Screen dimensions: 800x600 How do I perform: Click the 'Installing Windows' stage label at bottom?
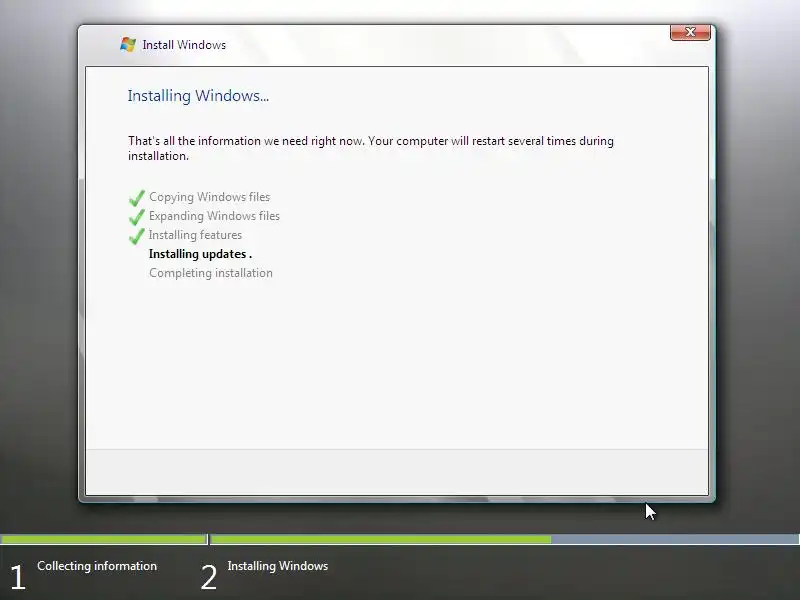pos(278,566)
